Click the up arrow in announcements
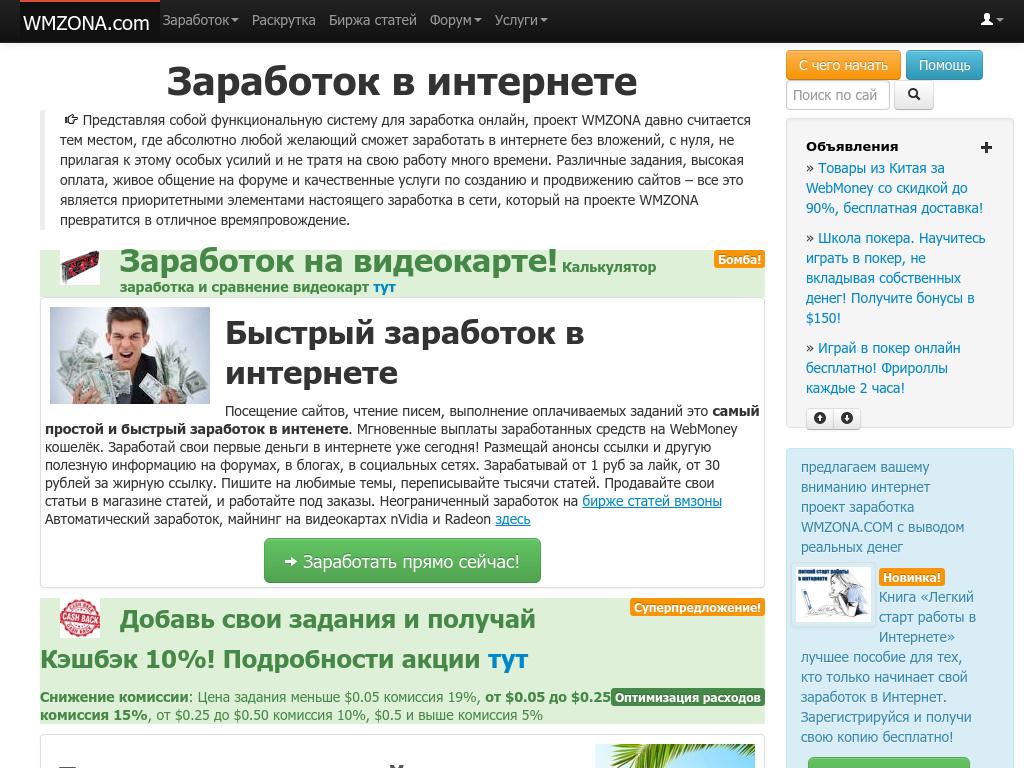 click(820, 418)
